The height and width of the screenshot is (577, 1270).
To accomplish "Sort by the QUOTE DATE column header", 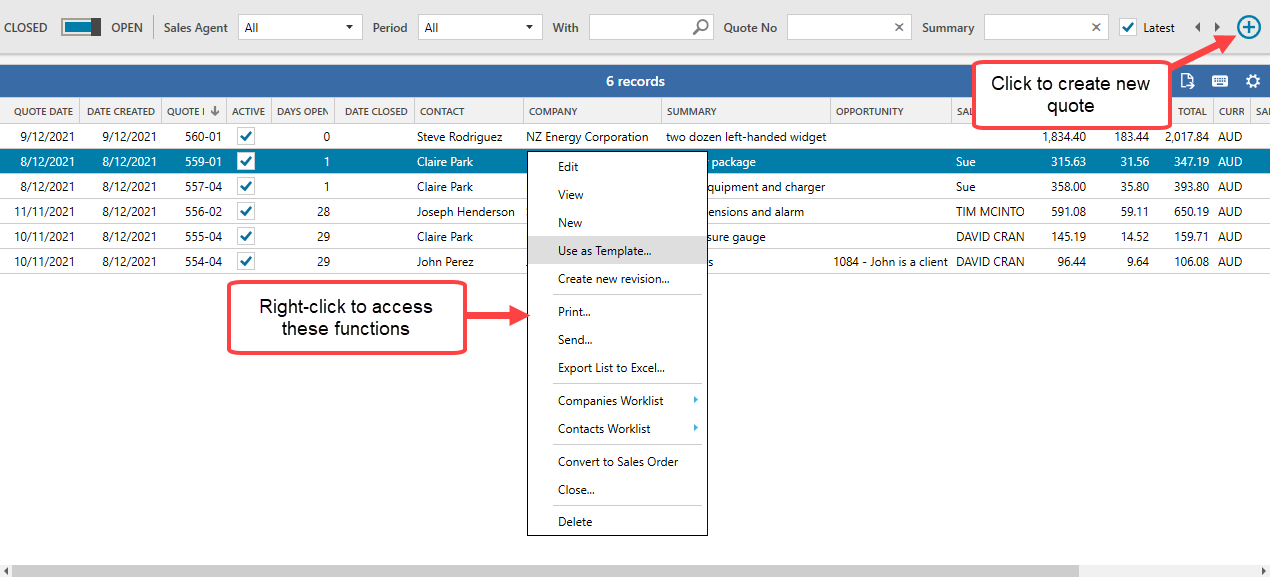I will [42, 111].
